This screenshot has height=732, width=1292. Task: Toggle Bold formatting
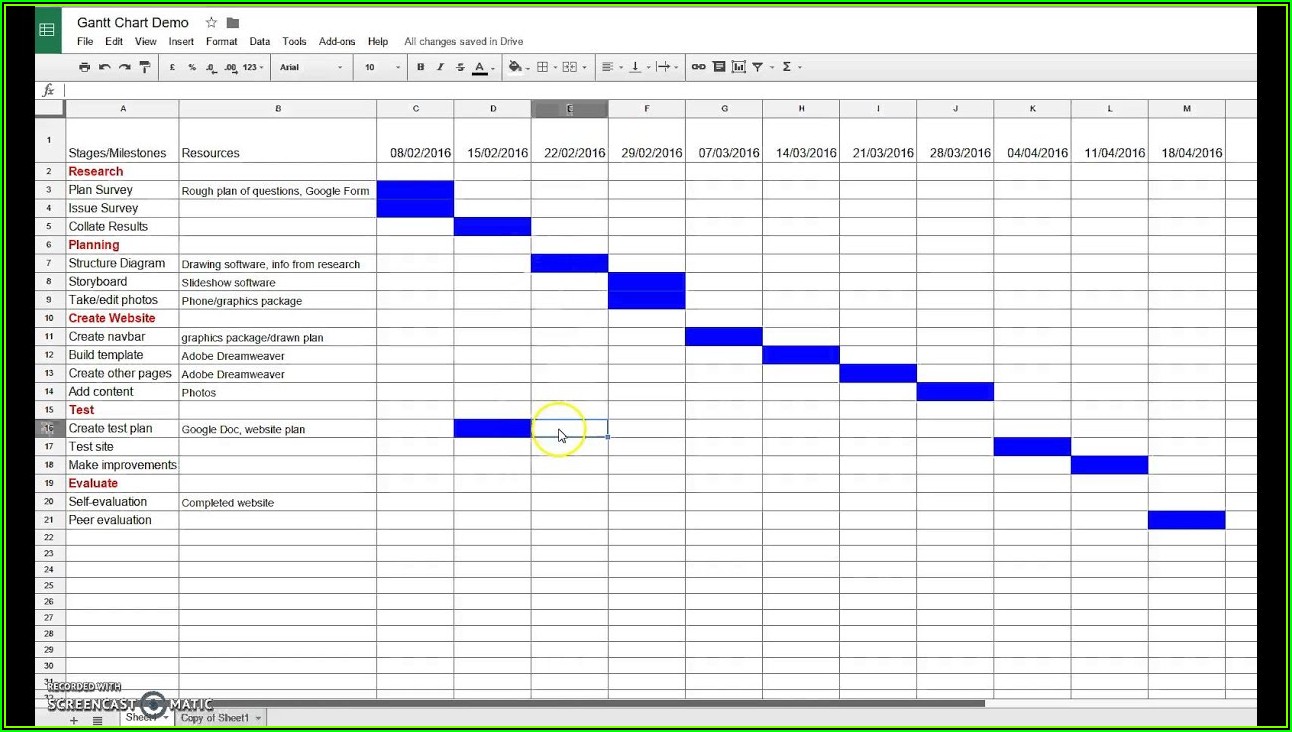click(x=420, y=67)
